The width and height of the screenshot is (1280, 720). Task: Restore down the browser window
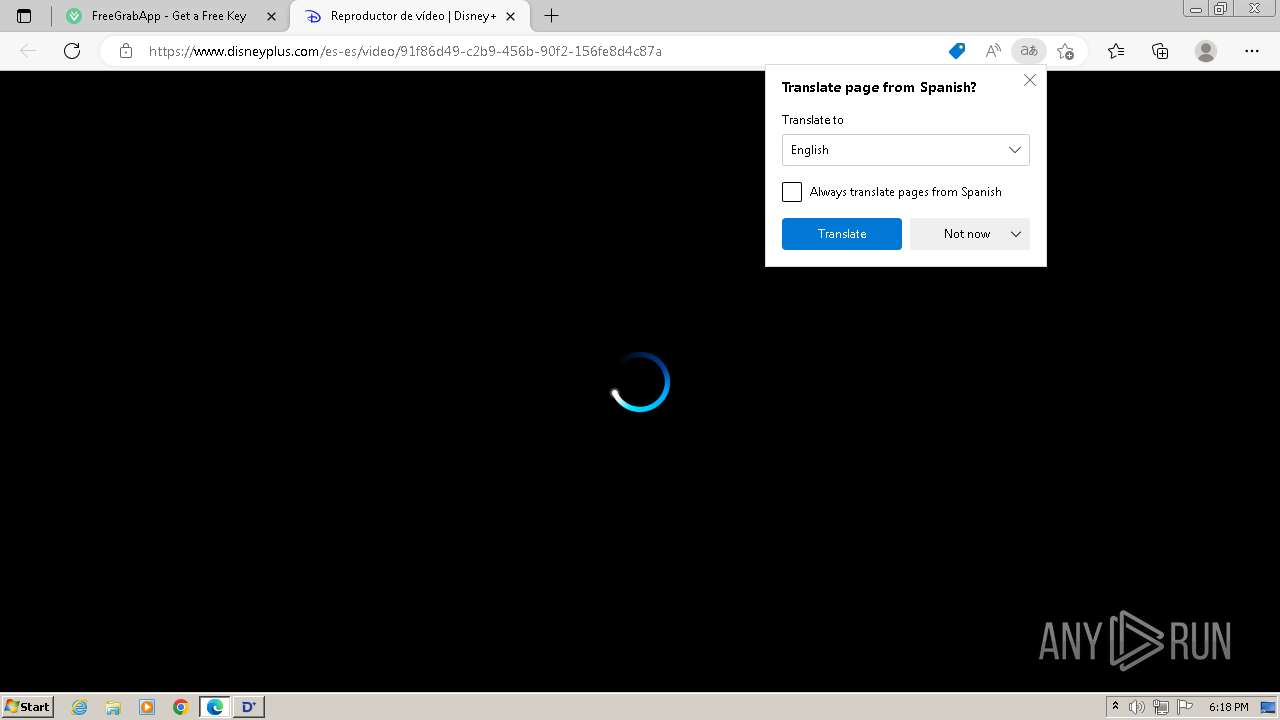[1221, 8]
